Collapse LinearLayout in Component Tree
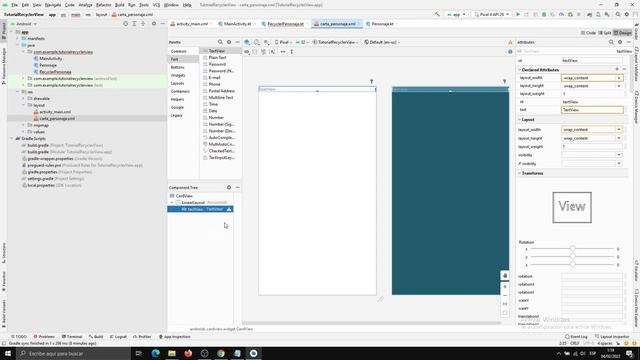Image resolution: width=640 pixels, height=360 pixels. pos(172,202)
